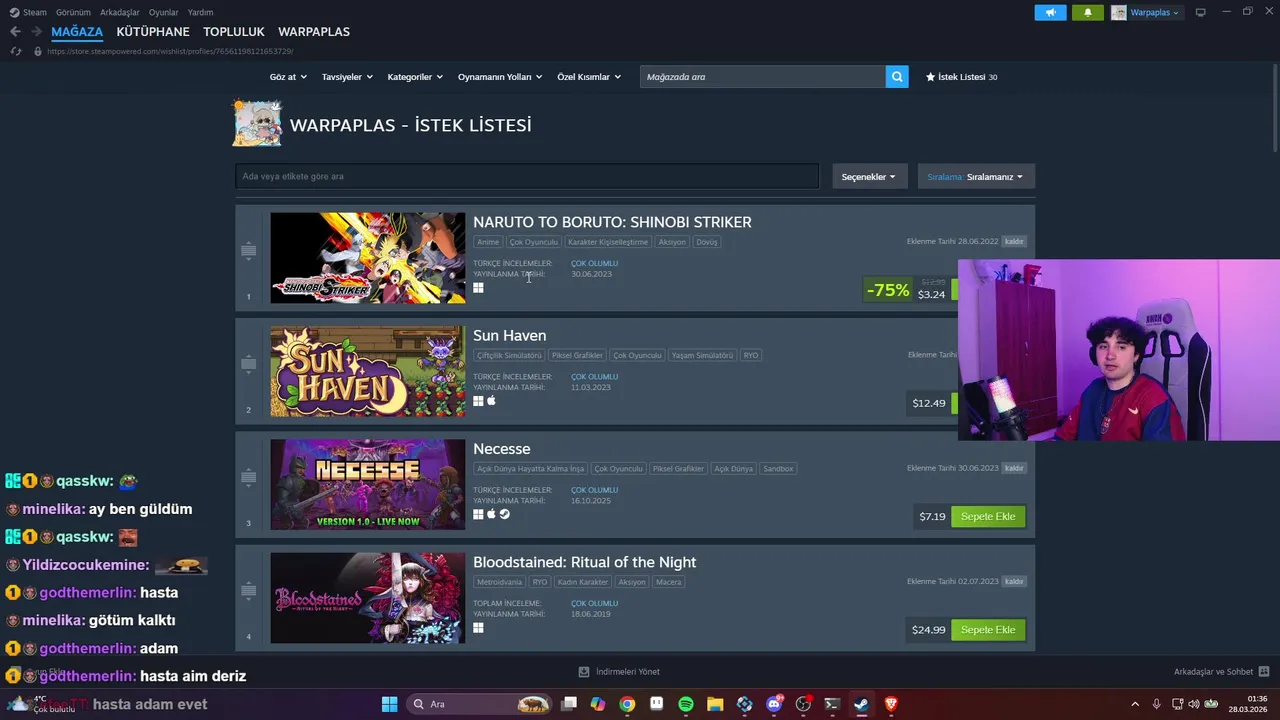The image size is (1280, 720).
Task: Open the Necesse game thumbnail
Action: pos(368,485)
